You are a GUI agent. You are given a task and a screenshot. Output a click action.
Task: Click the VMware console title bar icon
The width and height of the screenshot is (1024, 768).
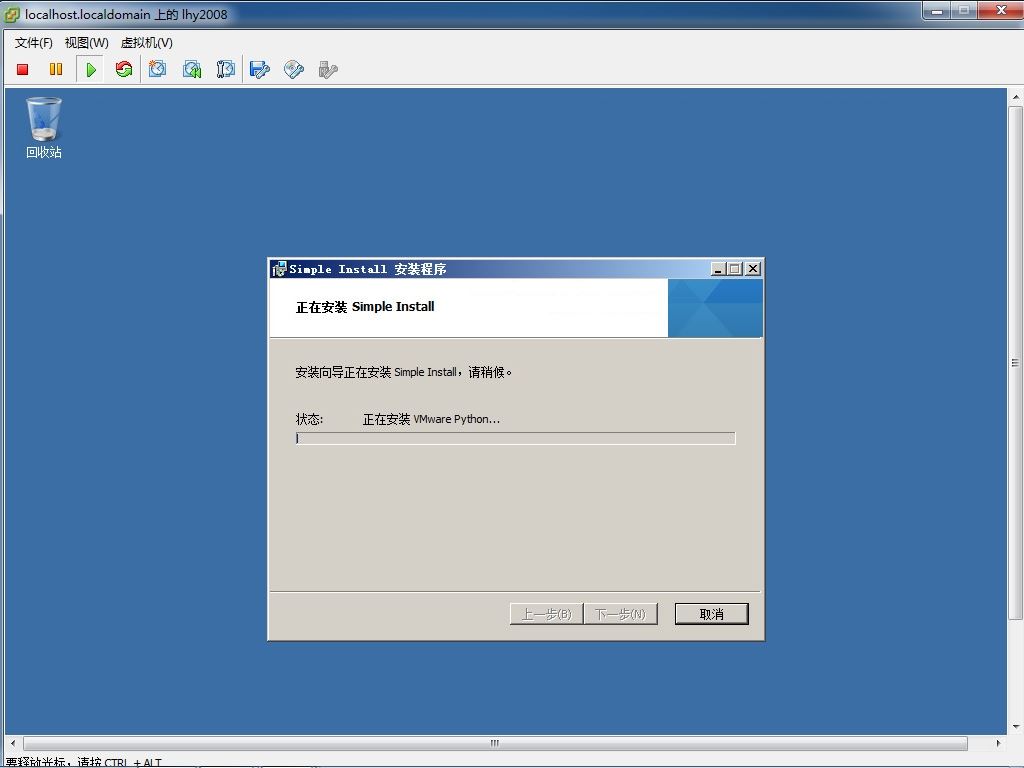[12, 14]
